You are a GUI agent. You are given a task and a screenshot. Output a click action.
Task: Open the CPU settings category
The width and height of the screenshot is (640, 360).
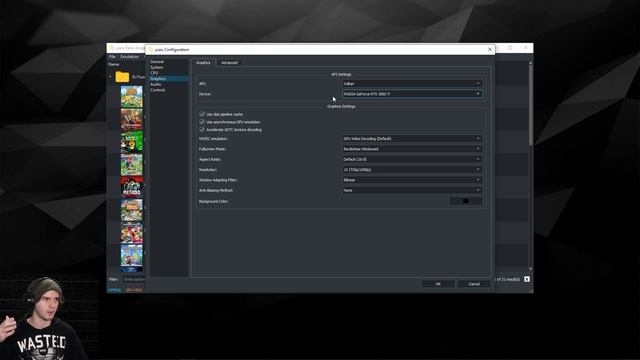154,73
